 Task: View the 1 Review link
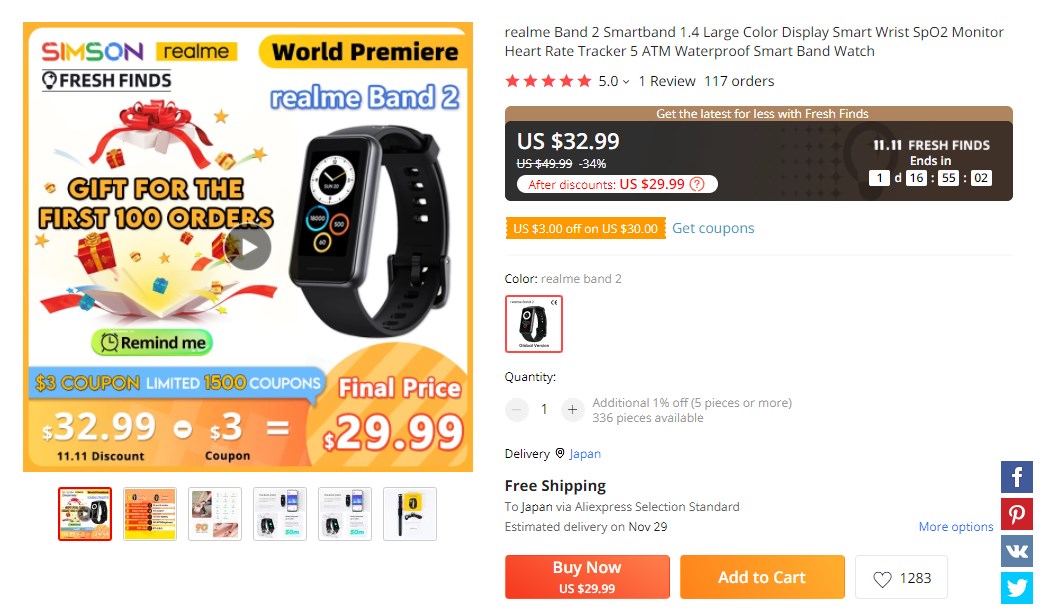click(667, 81)
